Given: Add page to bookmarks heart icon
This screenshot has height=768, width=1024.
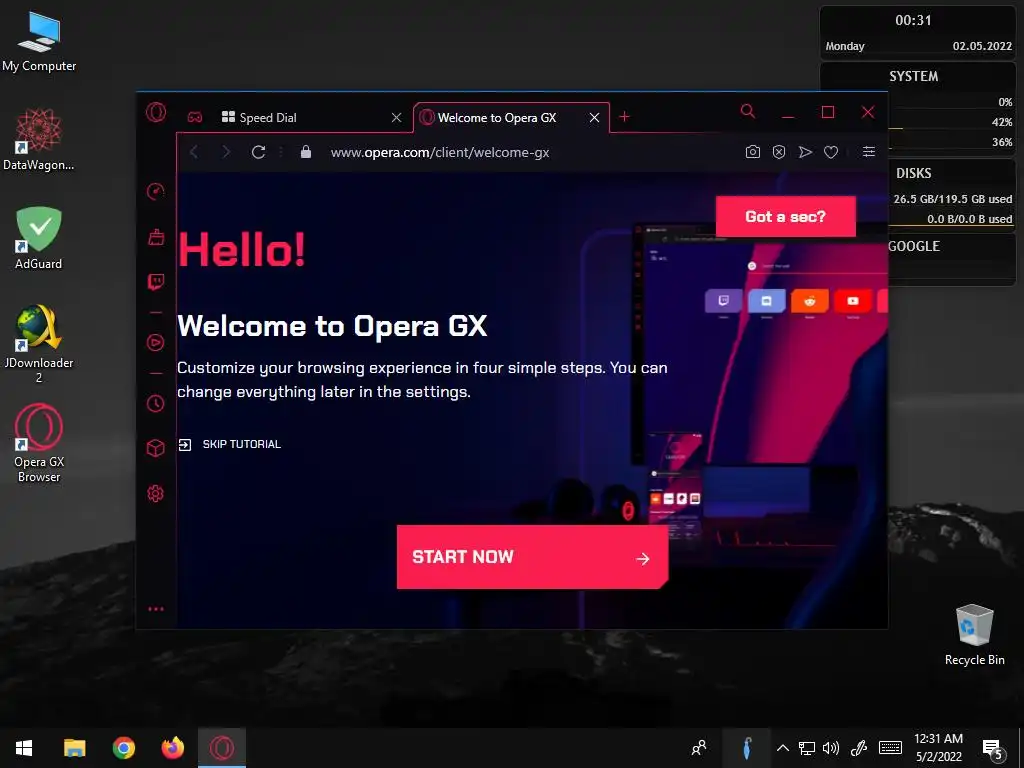Looking at the screenshot, I should [x=831, y=152].
